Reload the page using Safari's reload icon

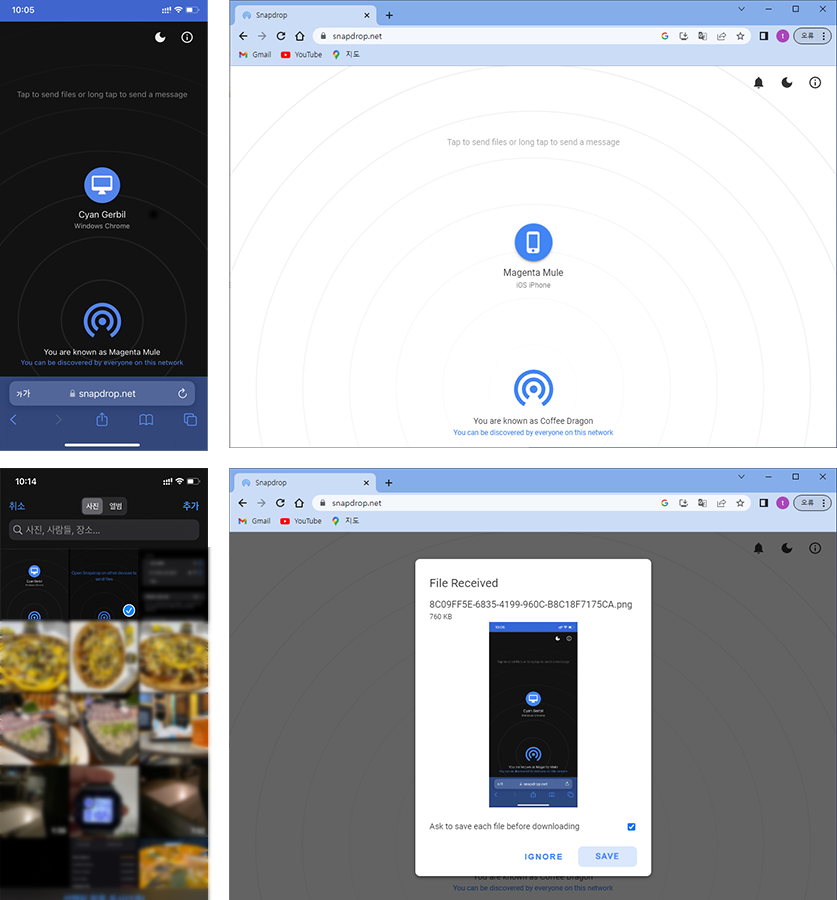(183, 394)
